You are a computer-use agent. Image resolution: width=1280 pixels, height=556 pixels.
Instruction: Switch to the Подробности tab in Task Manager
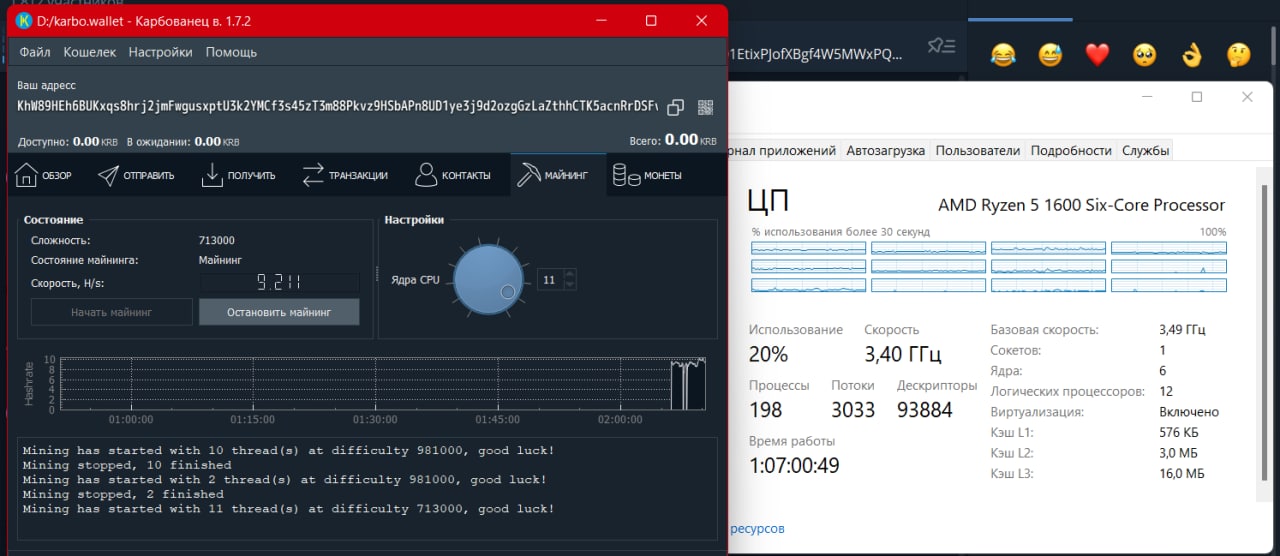click(x=1071, y=150)
